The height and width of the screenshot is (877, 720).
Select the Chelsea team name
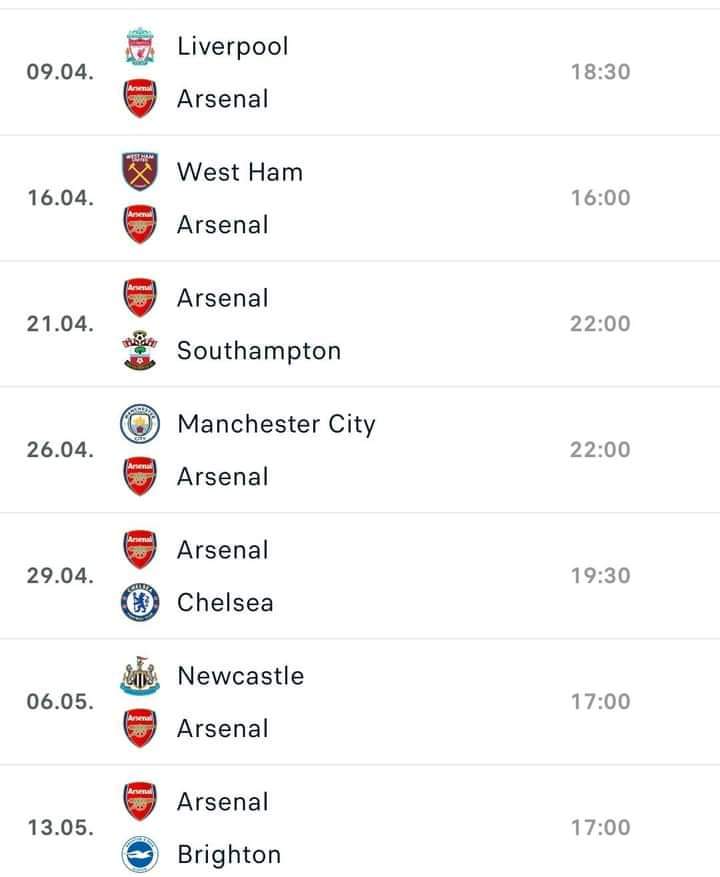[x=225, y=603]
